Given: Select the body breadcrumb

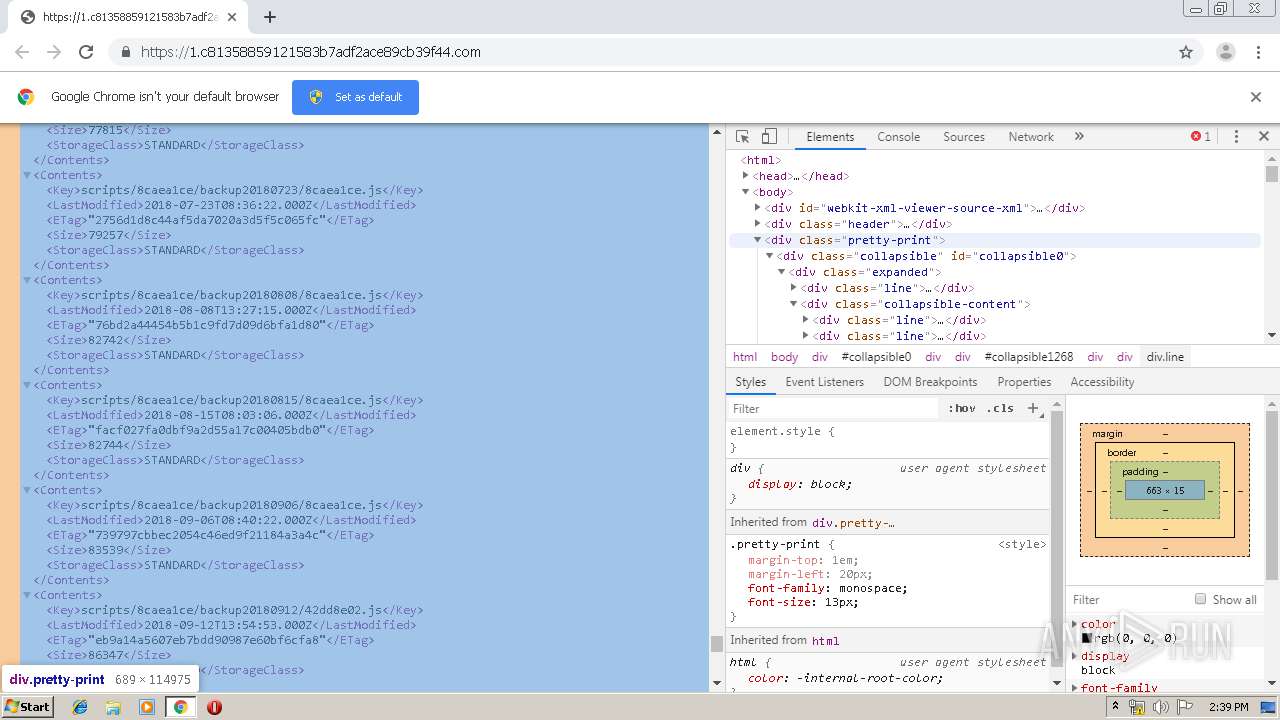Looking at the screenshot, I should 784,357.
